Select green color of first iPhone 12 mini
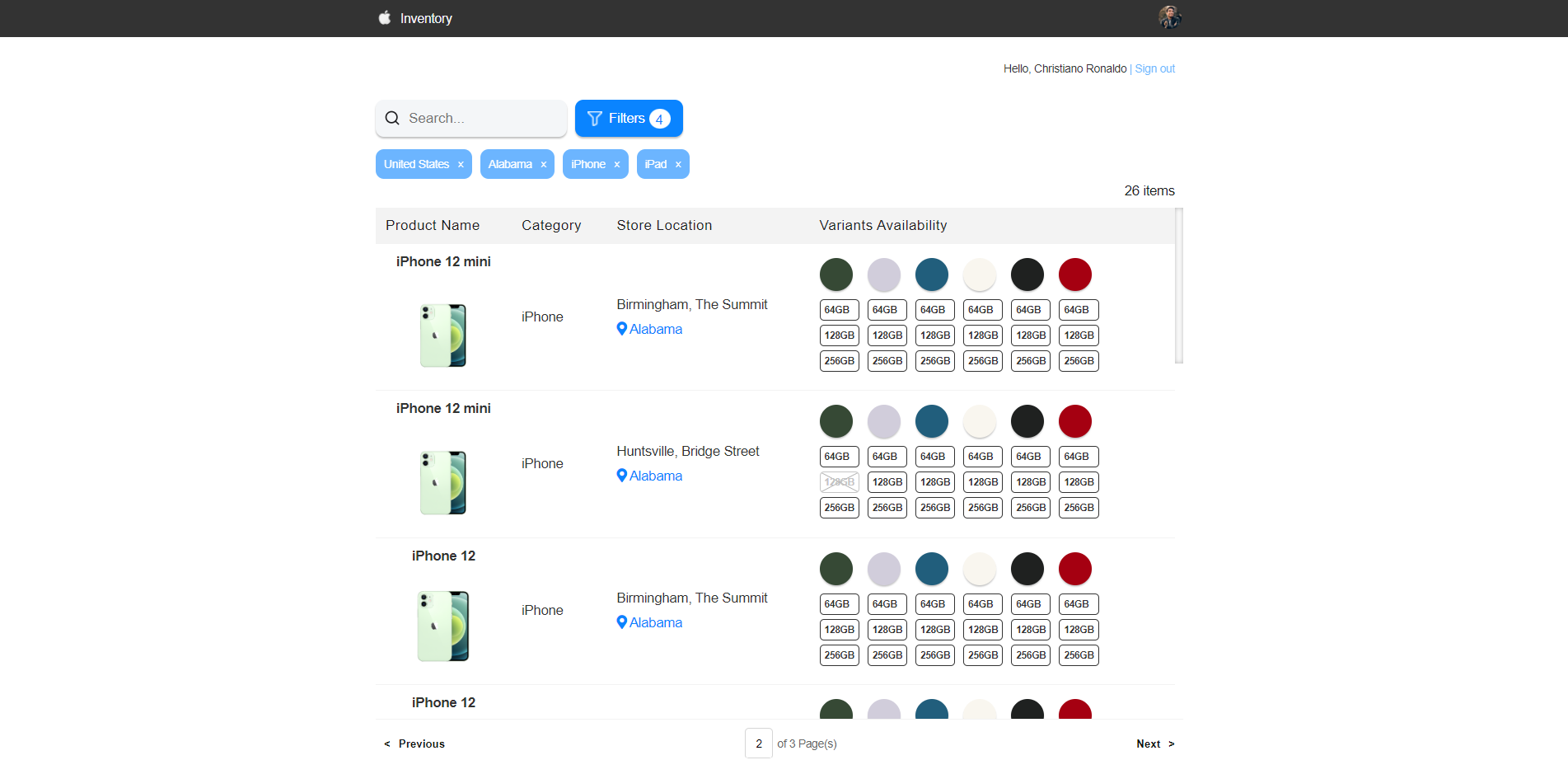The width and height of the screenshot is (1568, 760). 836,274
